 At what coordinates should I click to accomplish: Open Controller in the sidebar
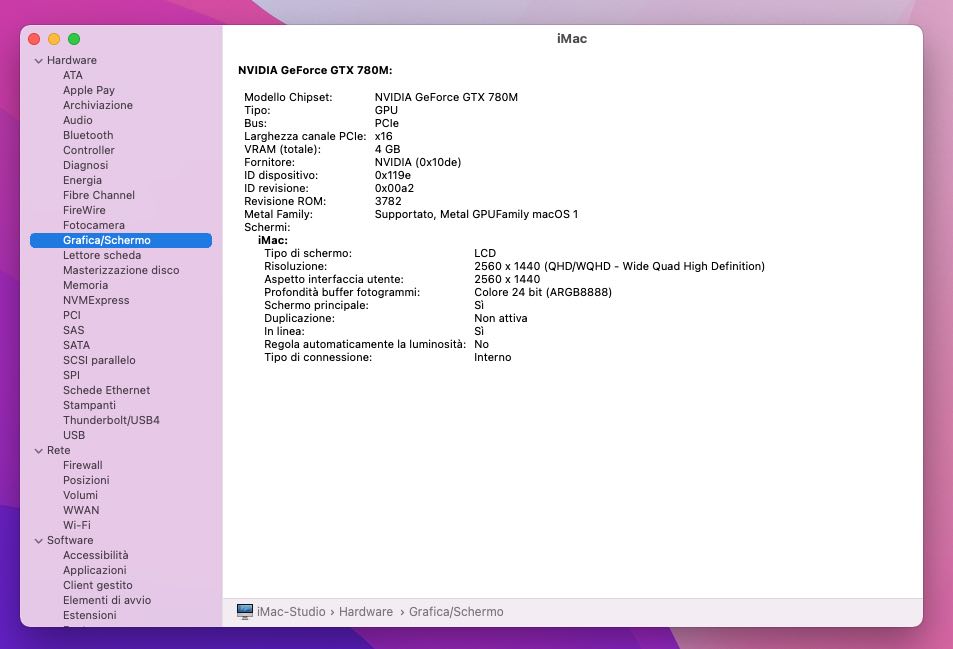(x=89, y=150)
